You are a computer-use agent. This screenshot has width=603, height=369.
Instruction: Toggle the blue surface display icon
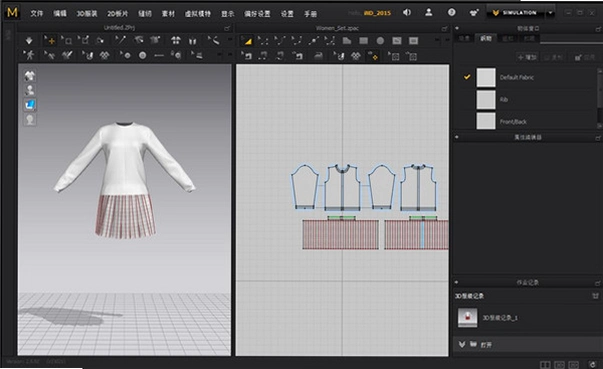(x=30, y=105)
